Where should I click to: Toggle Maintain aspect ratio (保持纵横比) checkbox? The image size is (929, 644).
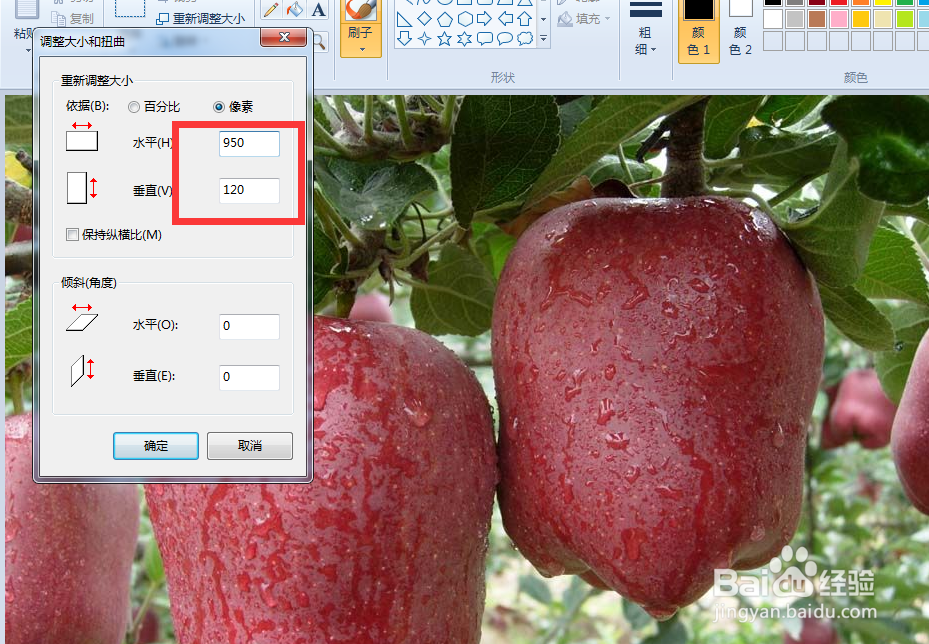(72, 235)
